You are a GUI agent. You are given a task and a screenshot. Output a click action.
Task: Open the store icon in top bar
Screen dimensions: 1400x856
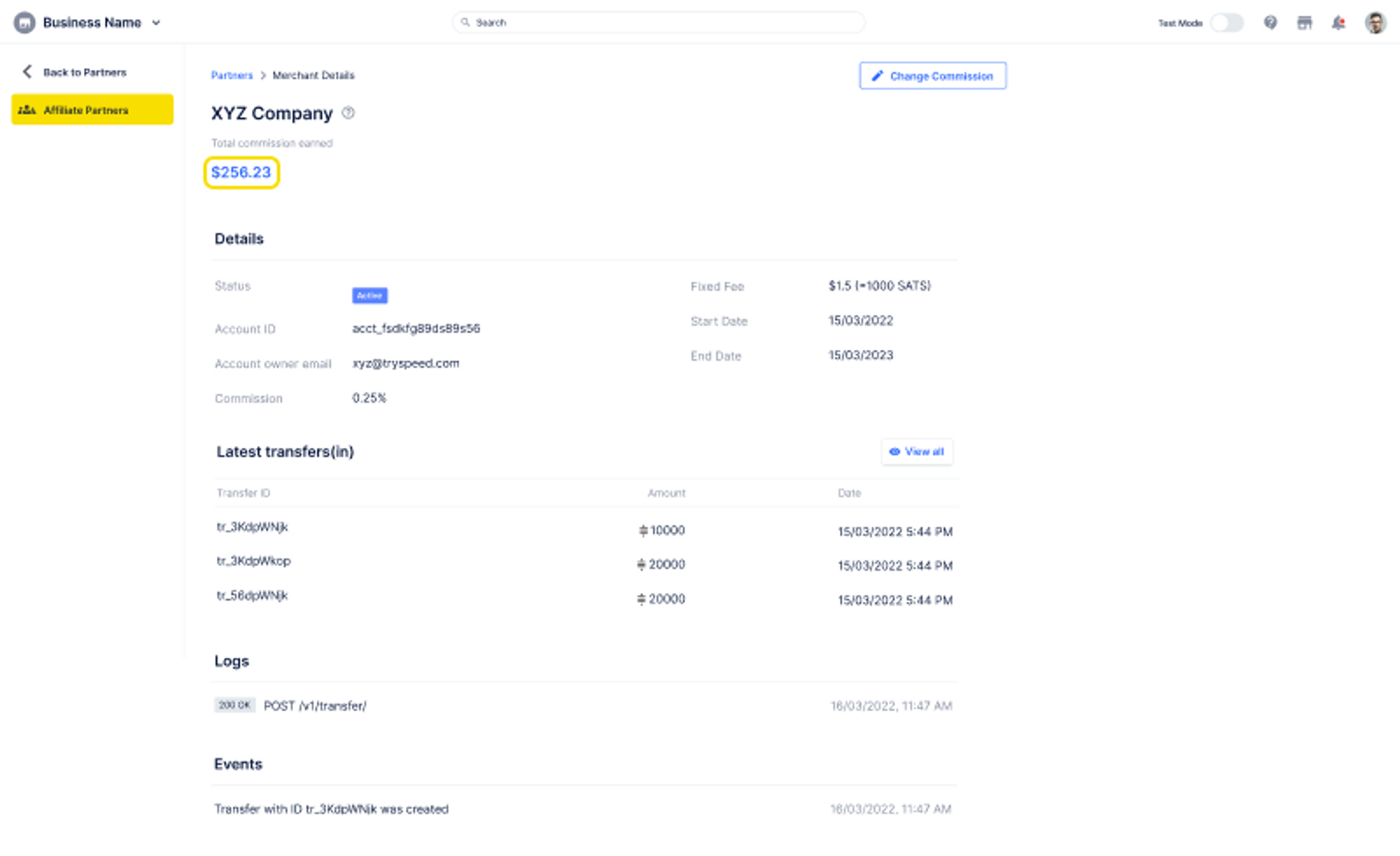point(1304,22)
